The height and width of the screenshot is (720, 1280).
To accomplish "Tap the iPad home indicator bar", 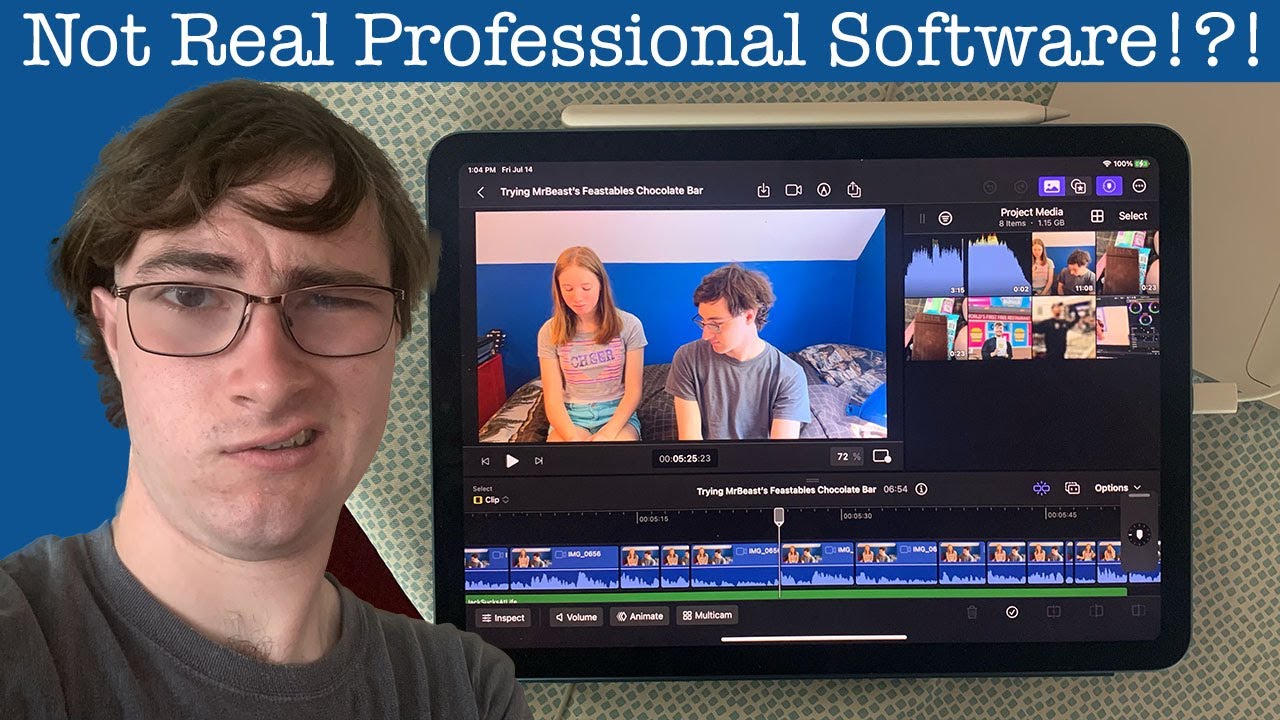I will [x=813, y=638].
